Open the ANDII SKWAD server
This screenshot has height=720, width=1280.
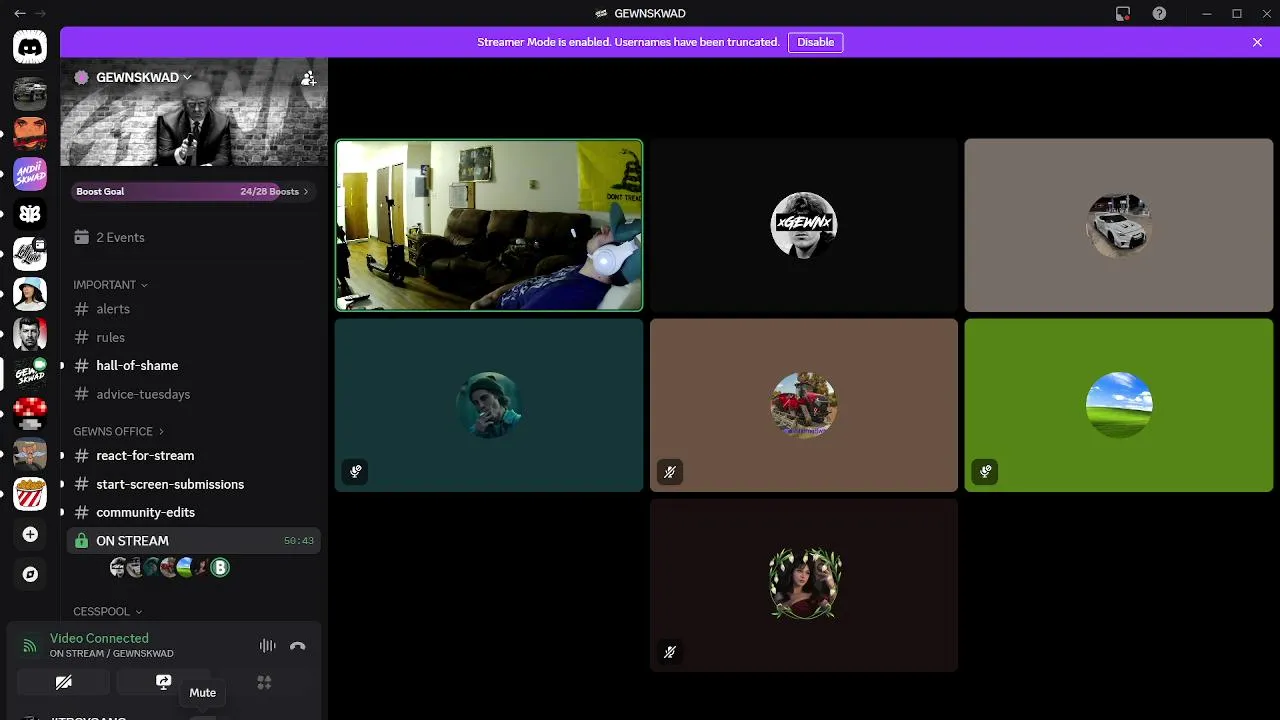pos(30,173)
